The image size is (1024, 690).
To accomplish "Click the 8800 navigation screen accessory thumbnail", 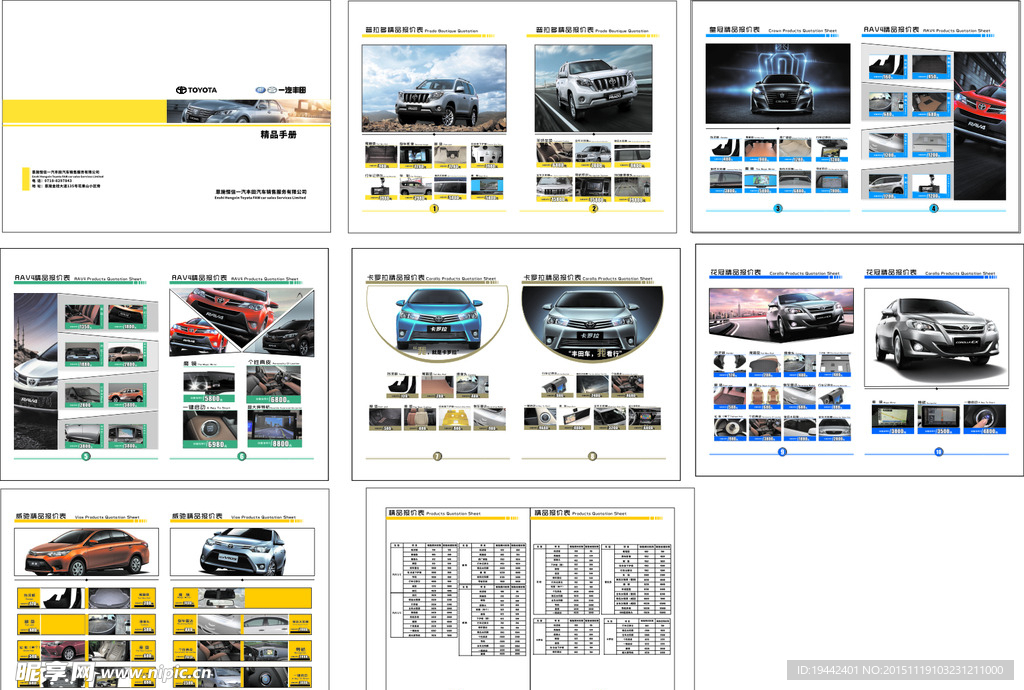I will [x=274, y=429].
